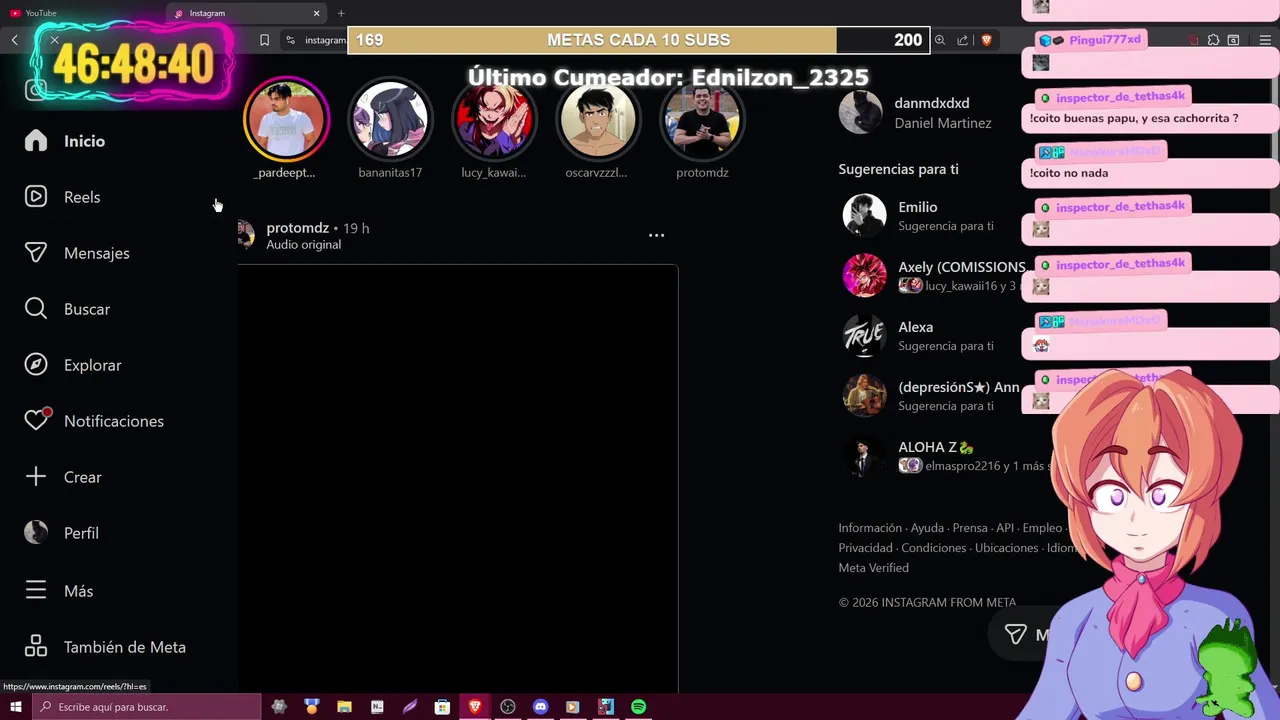Screen dimensions: 1280x720
Task: Open Perfil avatar in sidebar
Action: (36, 533)
